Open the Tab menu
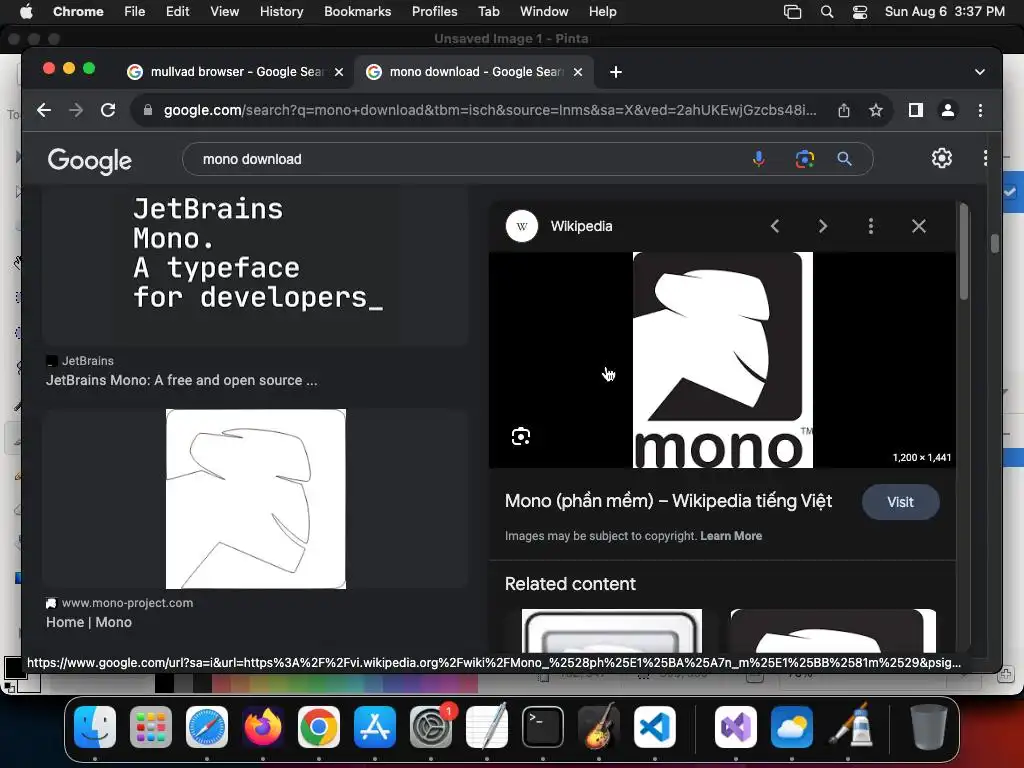This screenshot has height=768, width=1024. [488, 11]
